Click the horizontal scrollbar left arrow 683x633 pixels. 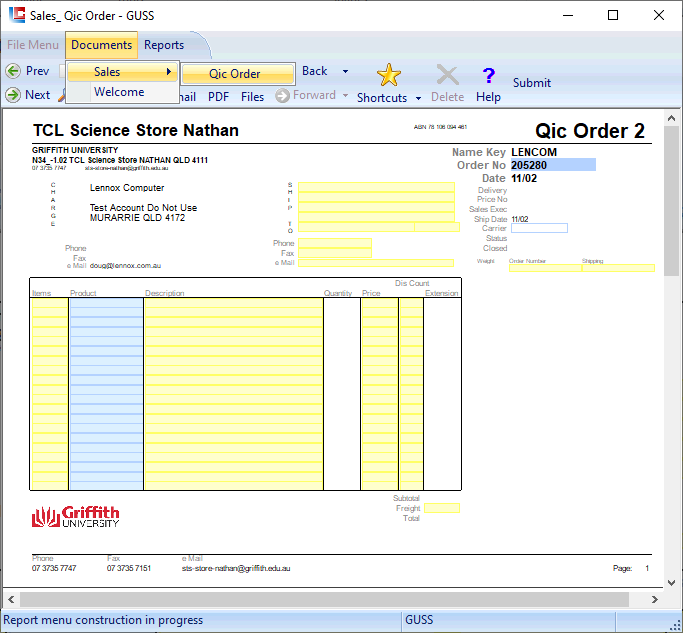click(11, 599)
